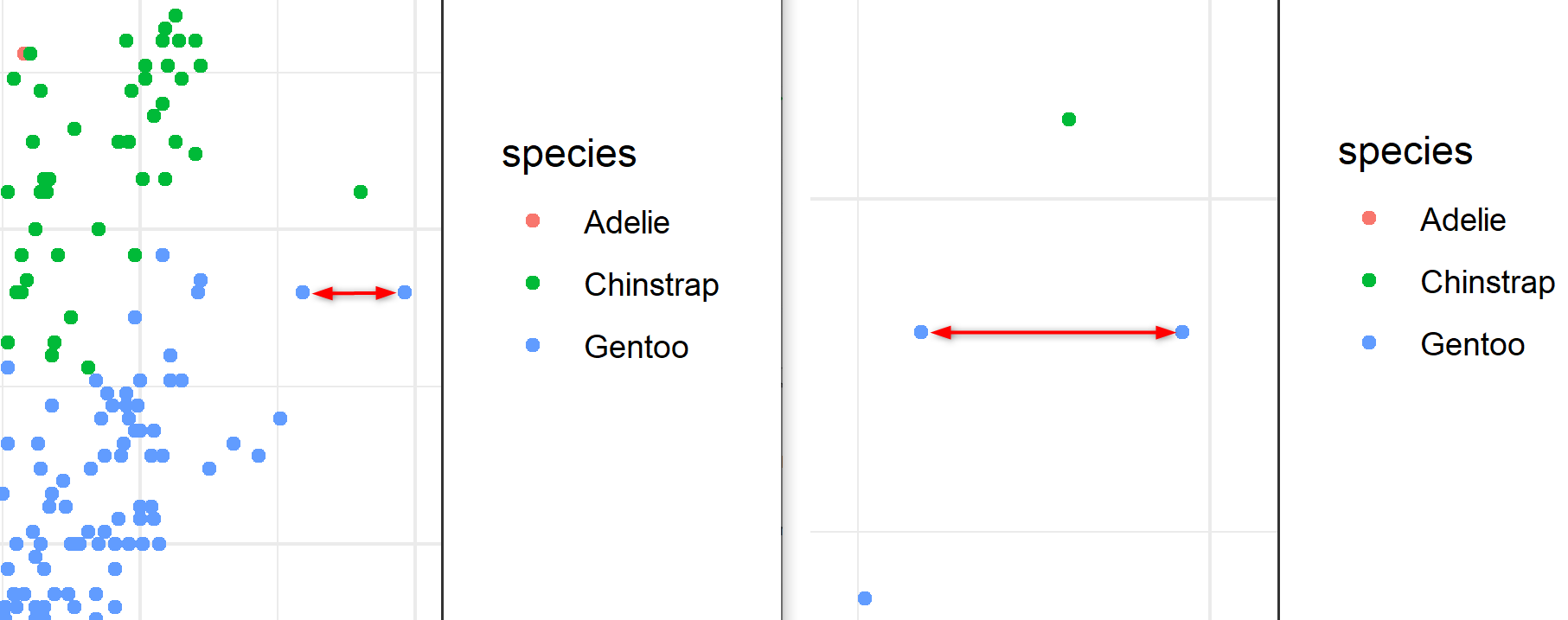Click the blue point right of the long arrow
Screen dimensions: 1568x620
tap(1182, 332)
